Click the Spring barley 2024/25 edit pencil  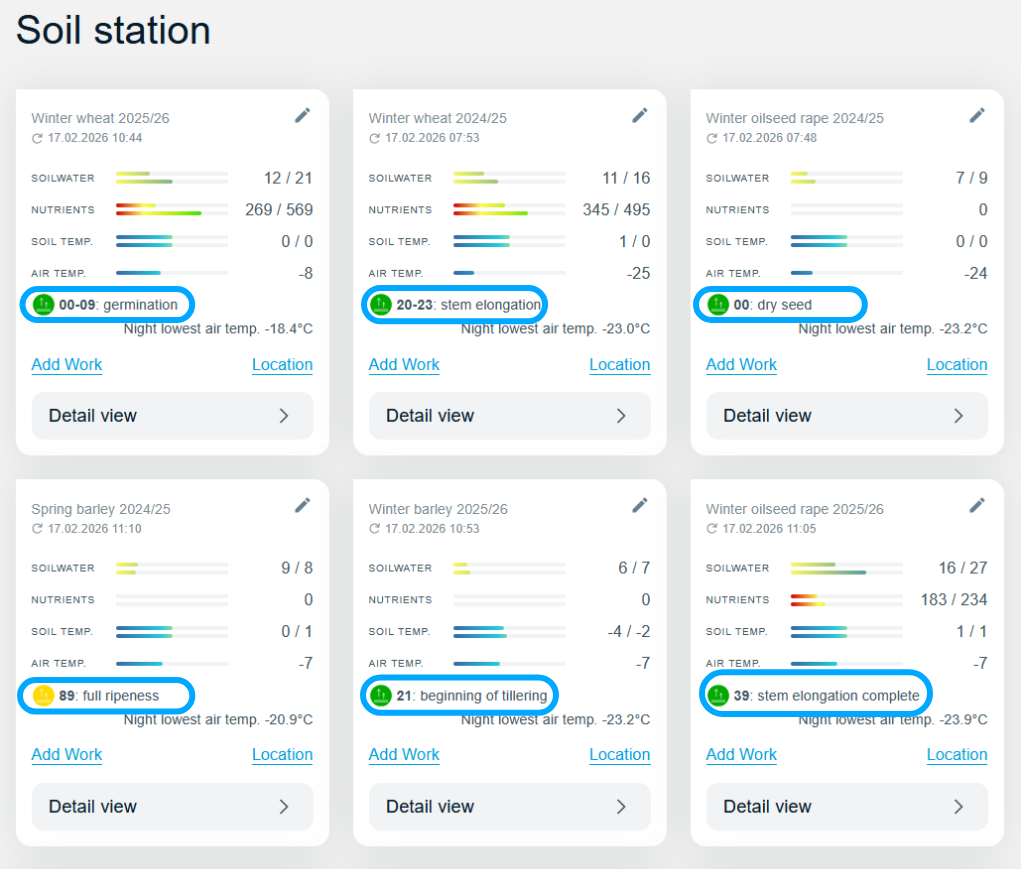point(302,506)
